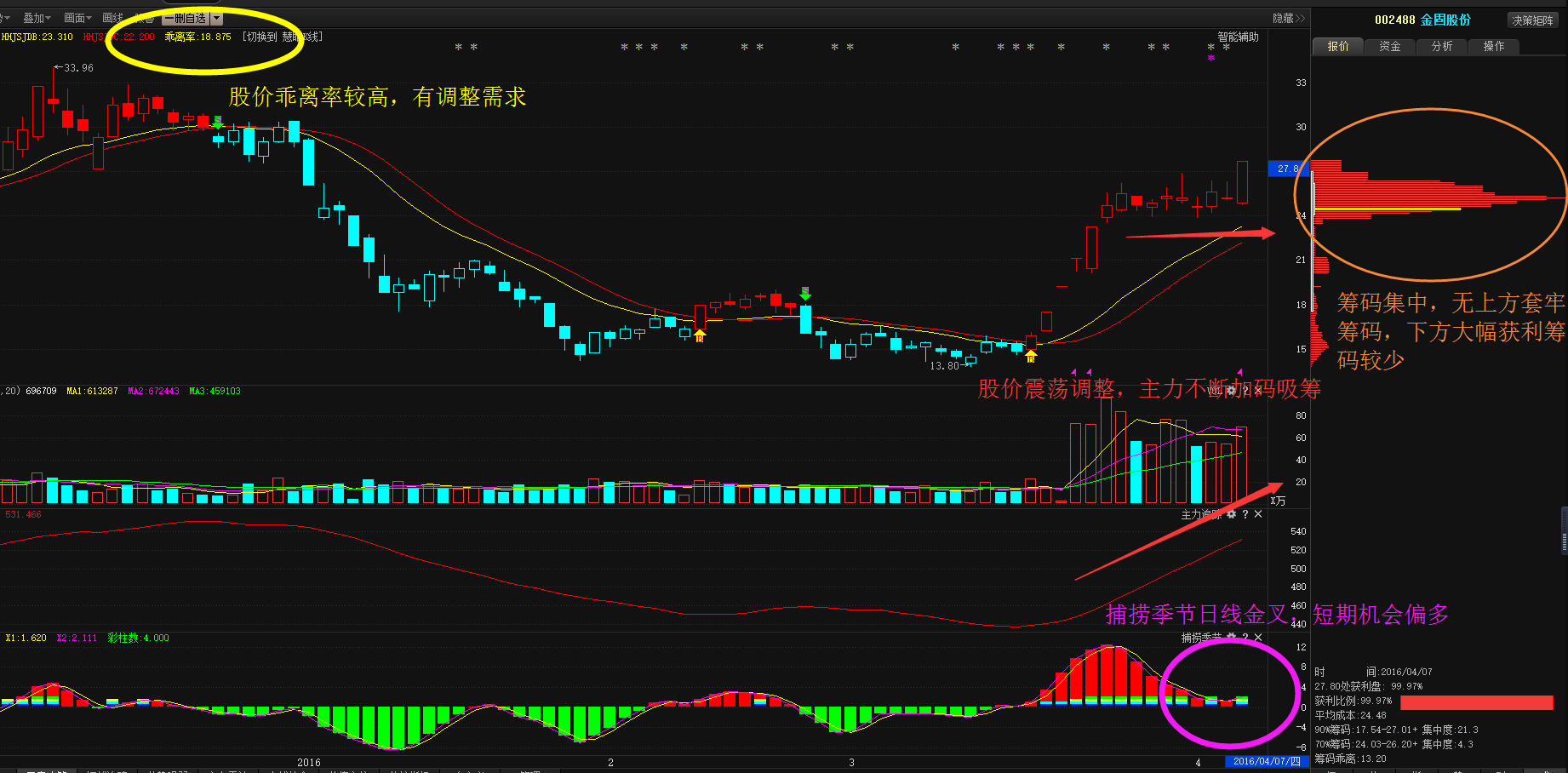This screenshot has width=1568, height=773.
Task: Click stock title 002488 金固股份
Action: [1422, 20]
